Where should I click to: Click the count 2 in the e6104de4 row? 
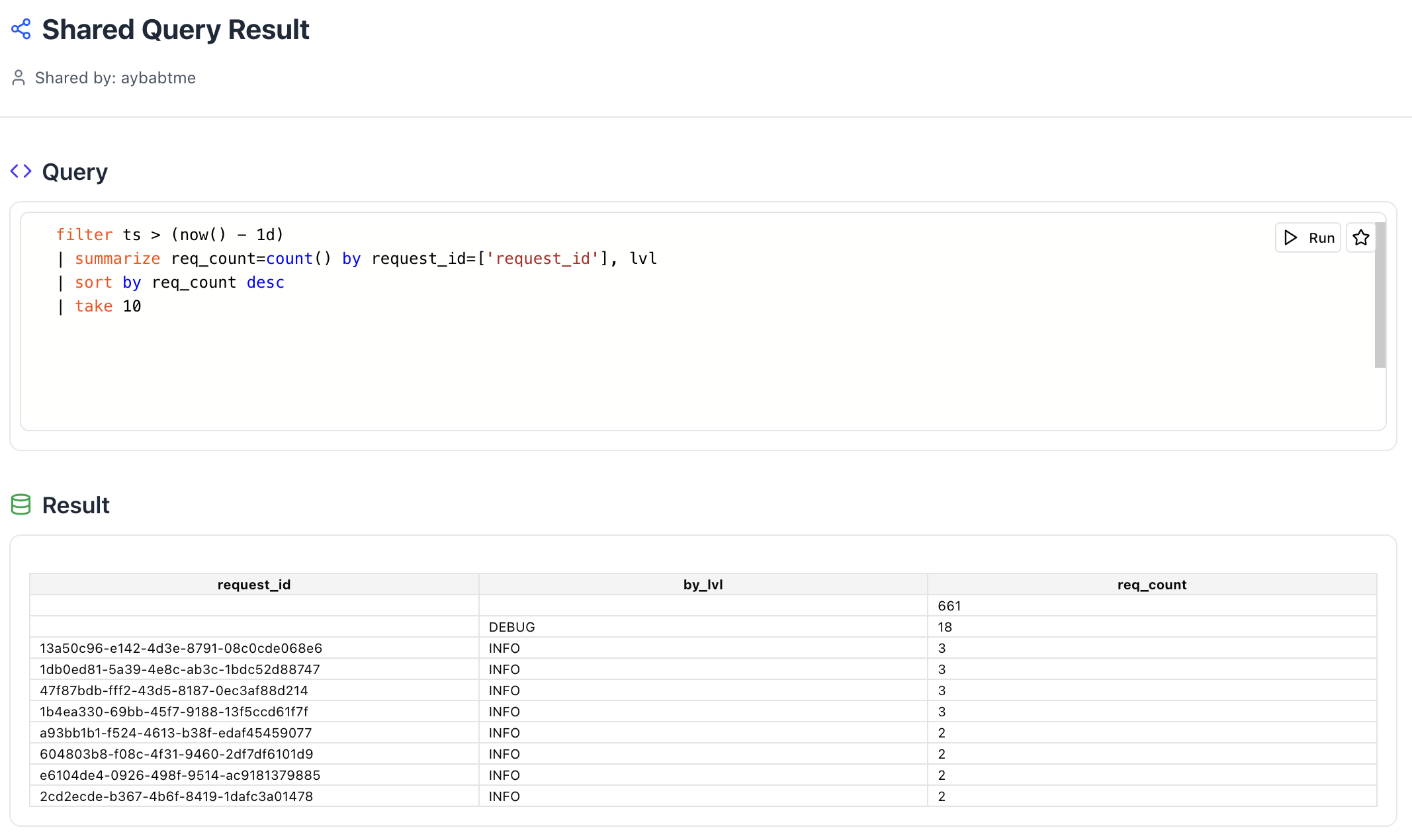tap(1152, 775)
